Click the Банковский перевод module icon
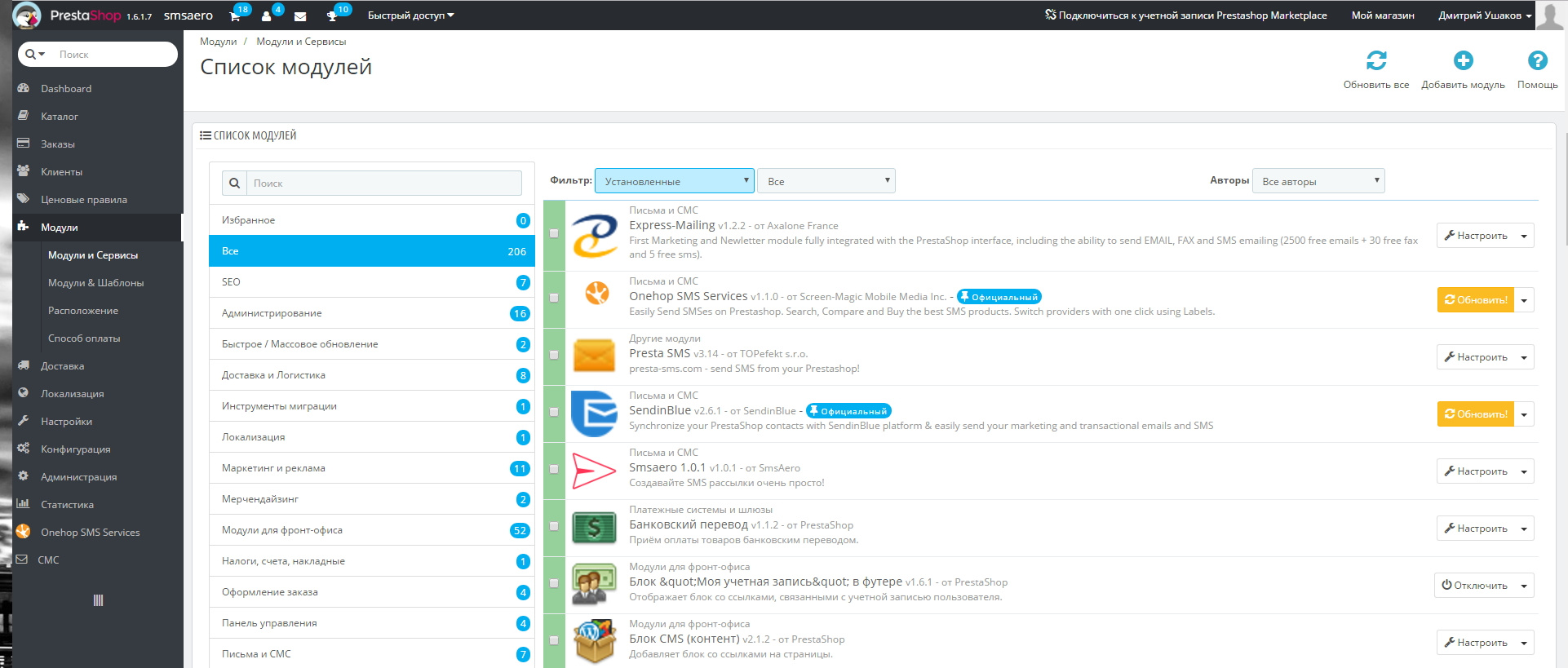1568x668 pixels. 594,528
